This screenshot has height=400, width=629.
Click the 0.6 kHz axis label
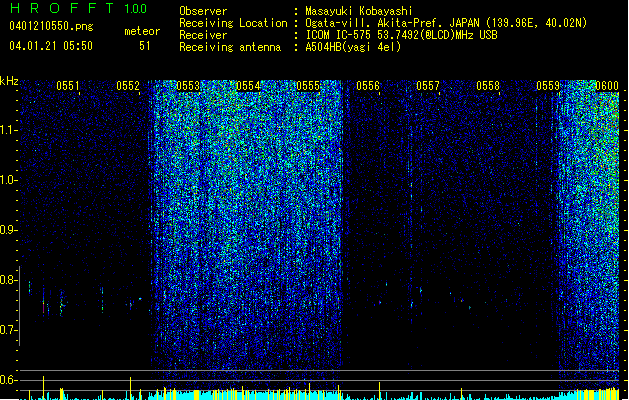8,380
